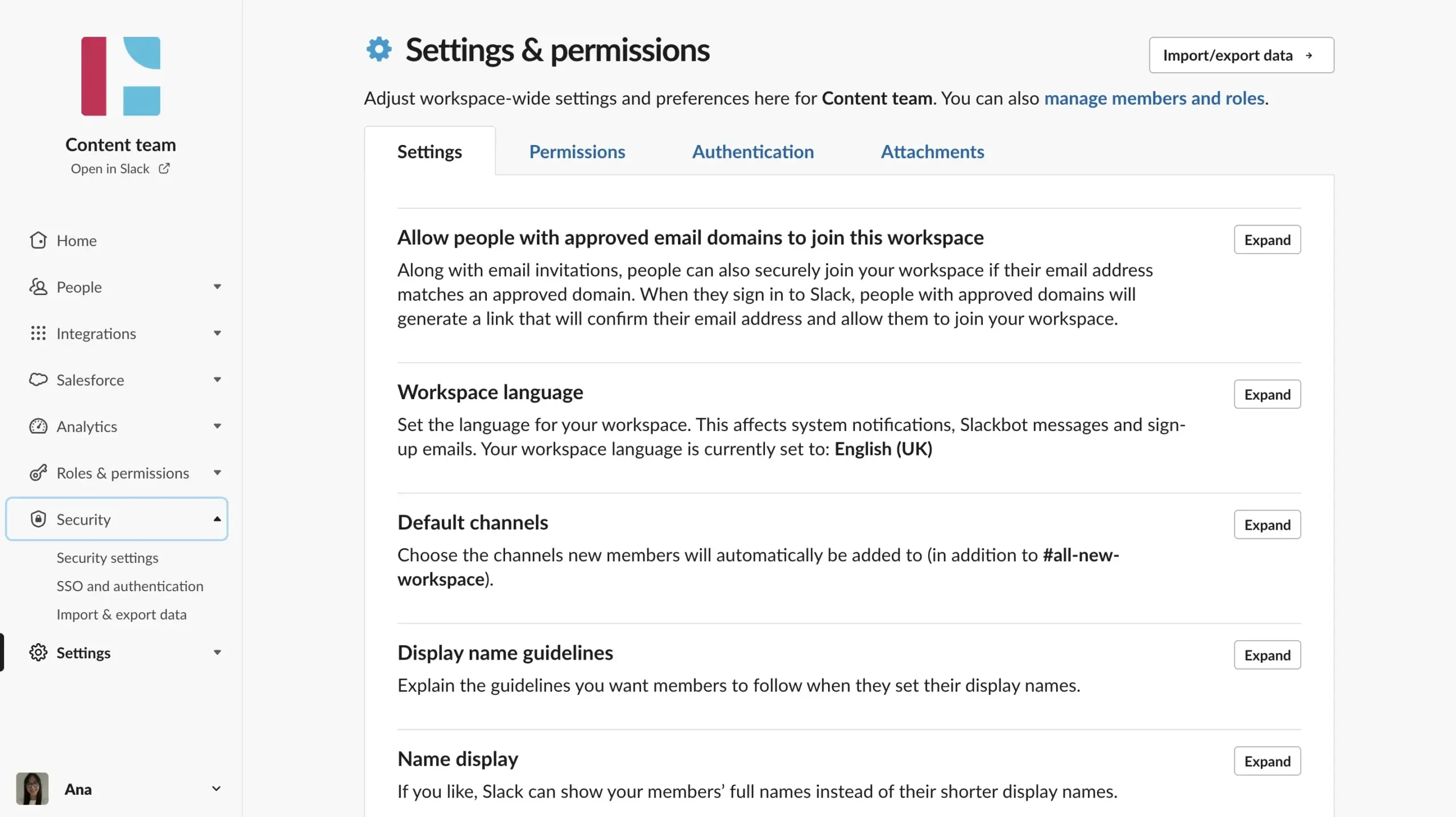Image resolution: width=1456 pixels, height=817 pixels.
Task: Click the Analytics gauge icon
Action: [38, 426]
